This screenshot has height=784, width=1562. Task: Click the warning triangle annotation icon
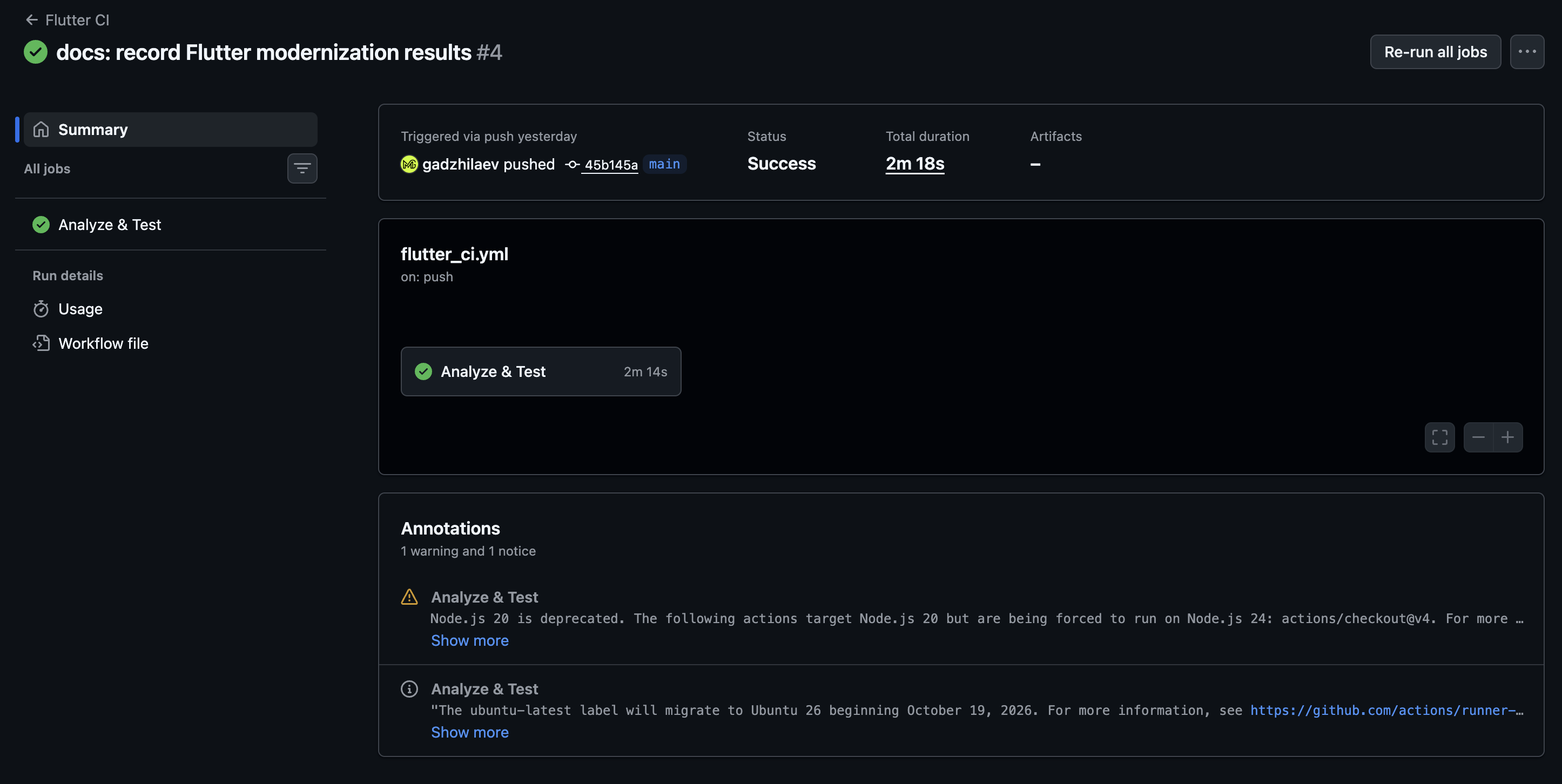409,597
